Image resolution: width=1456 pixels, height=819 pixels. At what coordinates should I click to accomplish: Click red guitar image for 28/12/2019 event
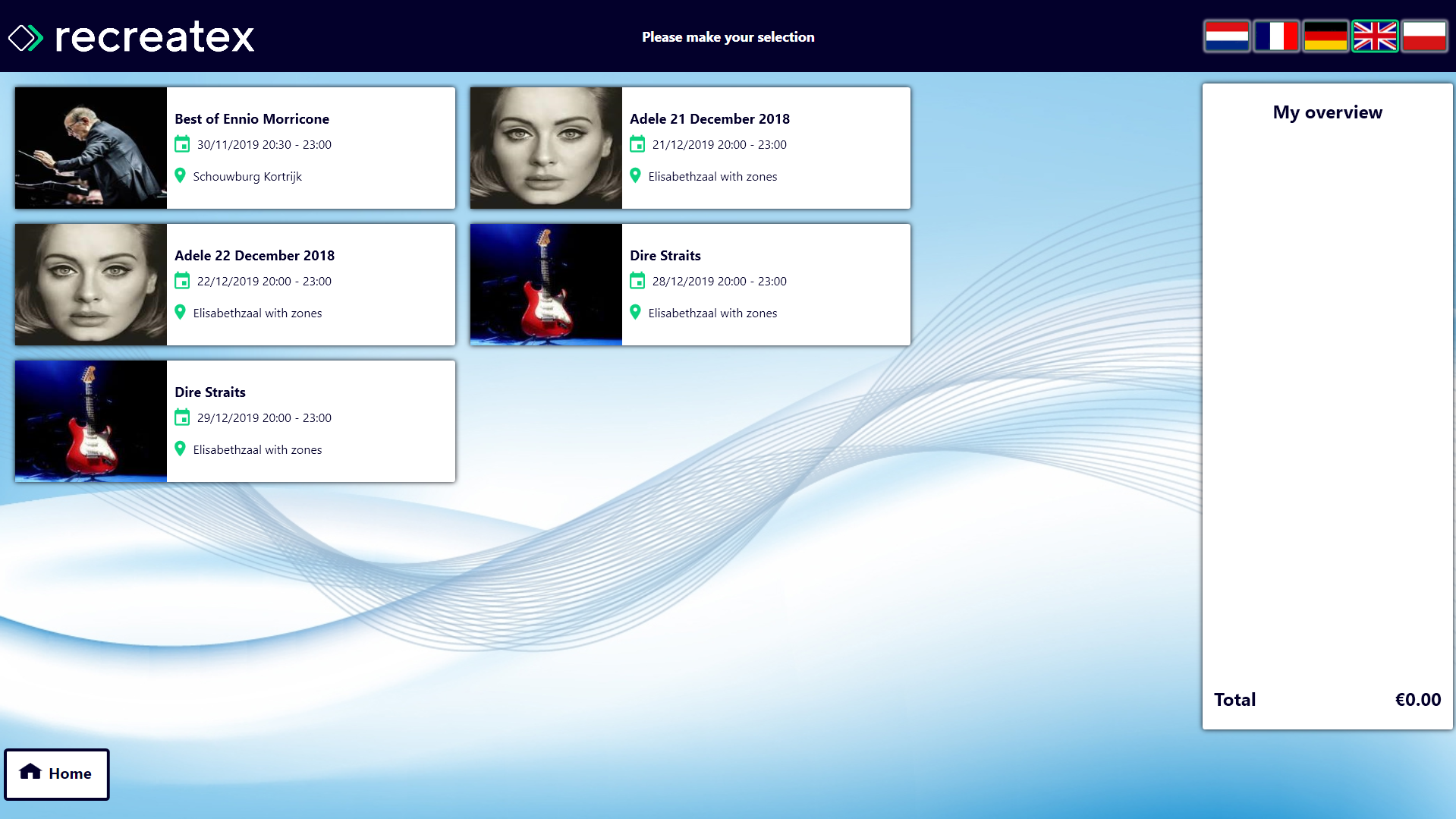(x=546, y=285)
